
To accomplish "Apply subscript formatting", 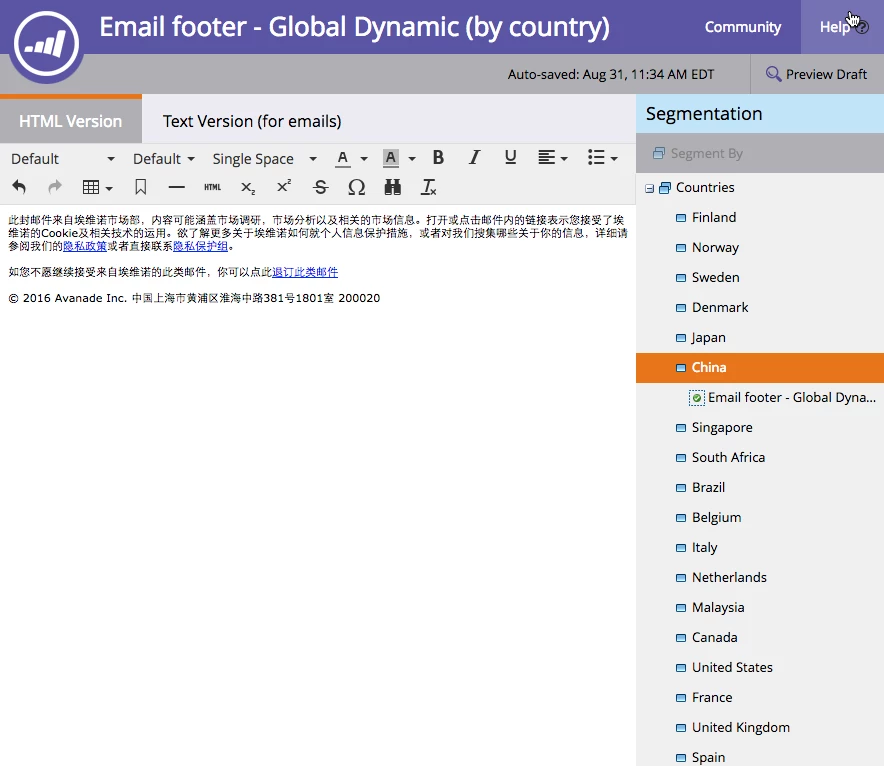I will tap(248, 188).
